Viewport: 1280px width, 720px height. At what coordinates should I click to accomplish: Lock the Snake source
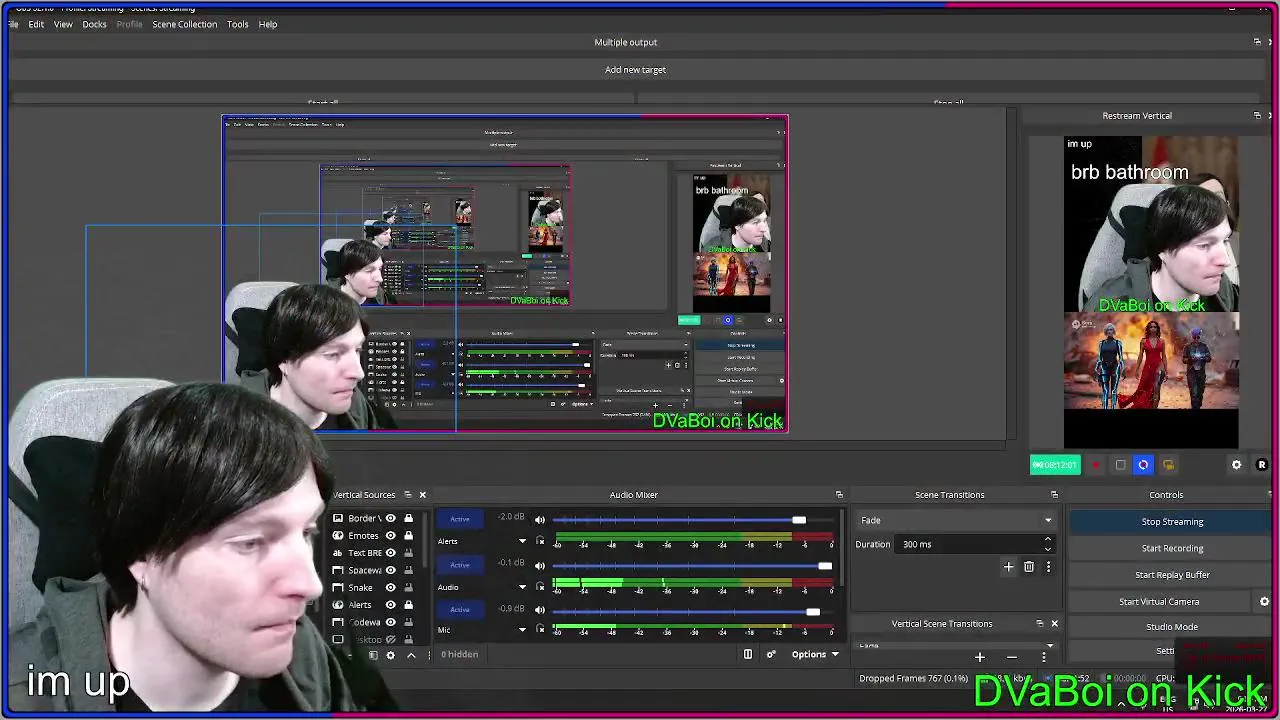pyautogui.click(x=408, y=587)
